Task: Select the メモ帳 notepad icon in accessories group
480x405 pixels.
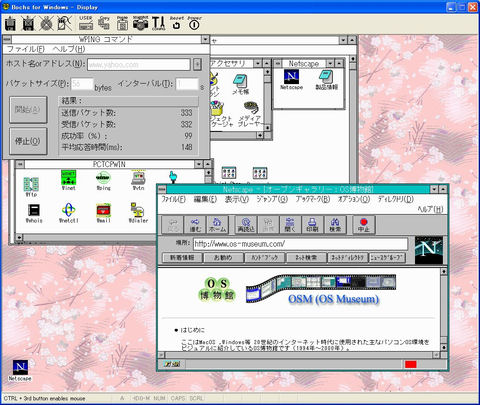Action: [x=240, y=84]
